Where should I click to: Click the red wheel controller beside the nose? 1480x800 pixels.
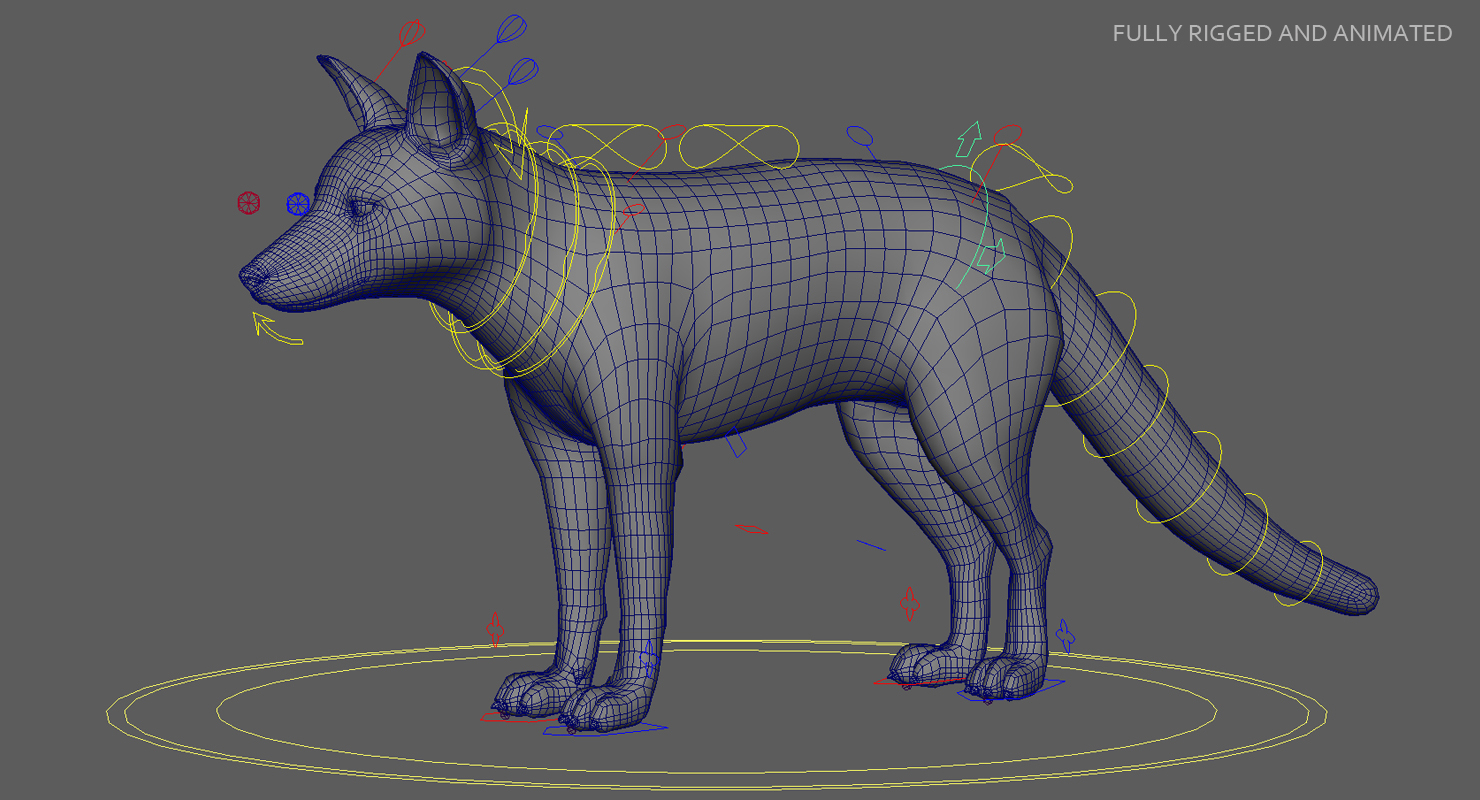tap(249, 202)
